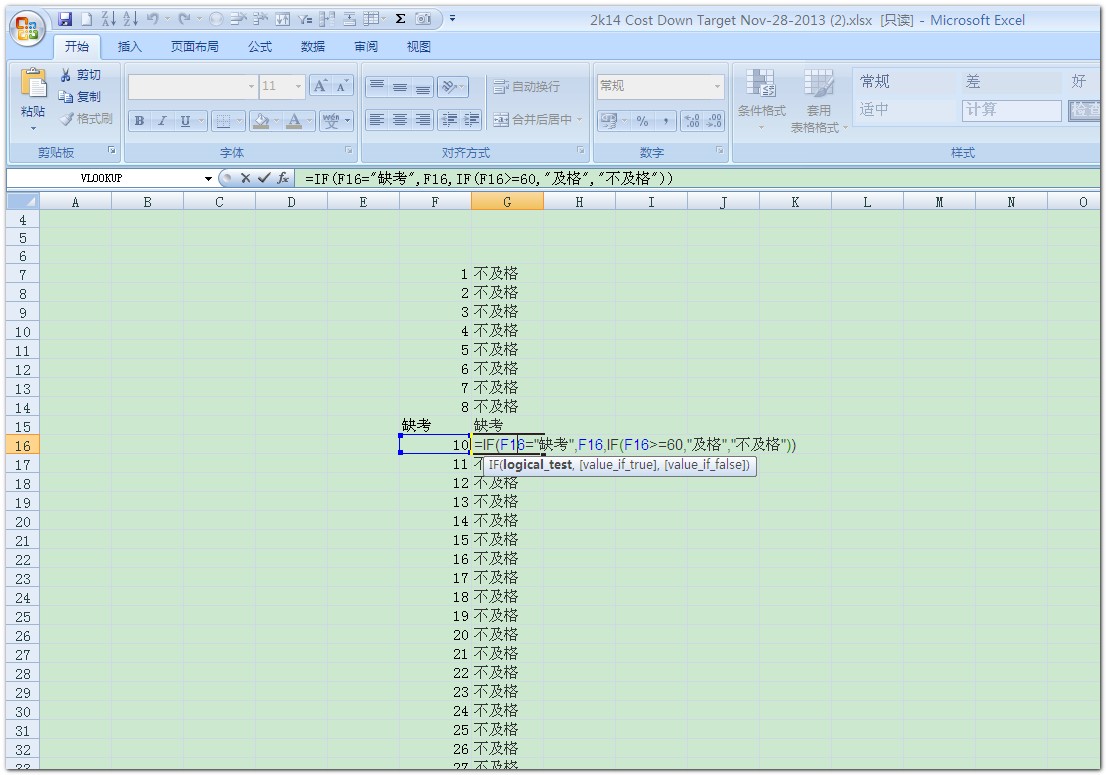
Task: Click the Font Color A button
Action: (x=294, y=121)
